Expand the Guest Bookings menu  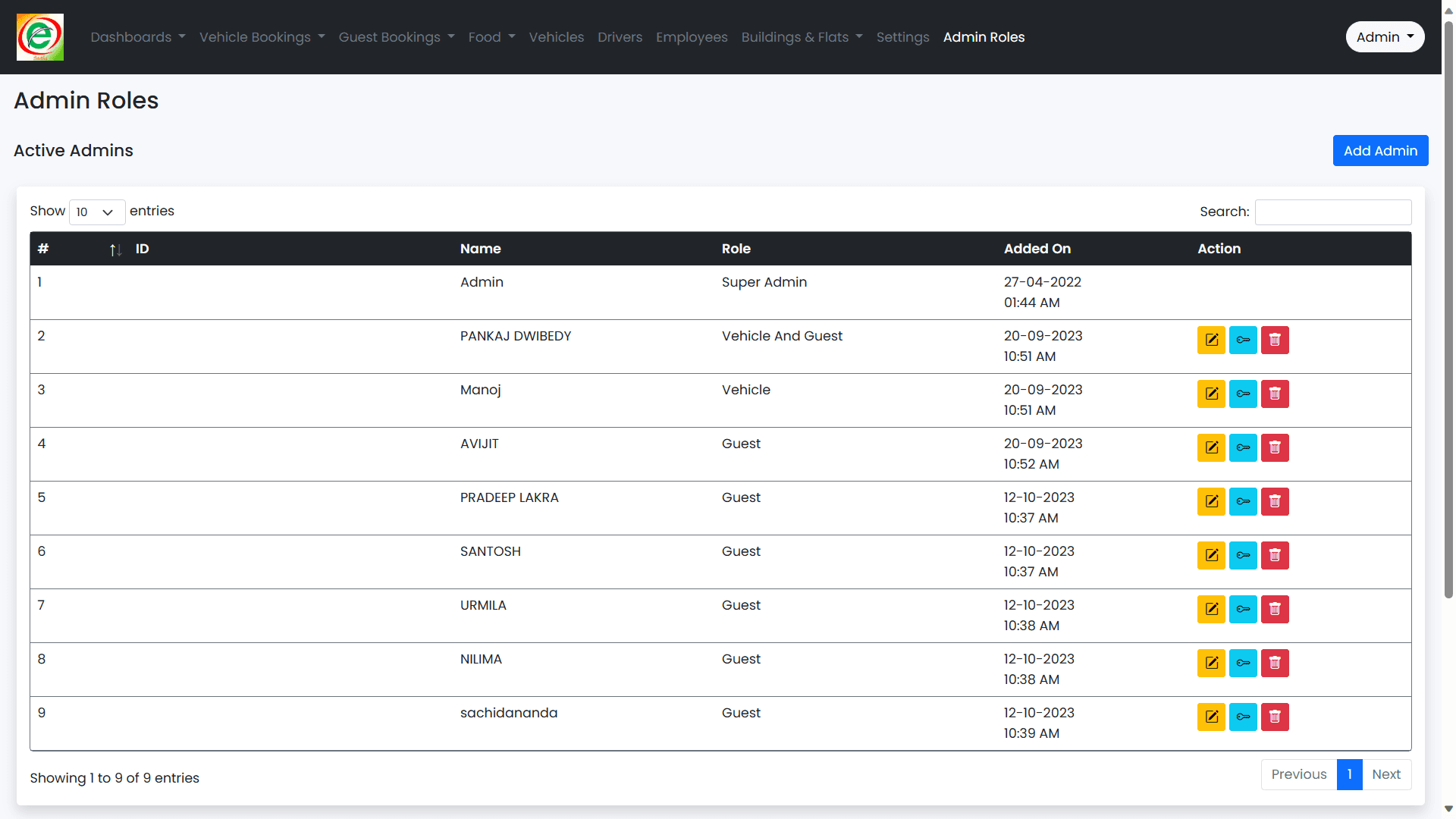(397, 36)
